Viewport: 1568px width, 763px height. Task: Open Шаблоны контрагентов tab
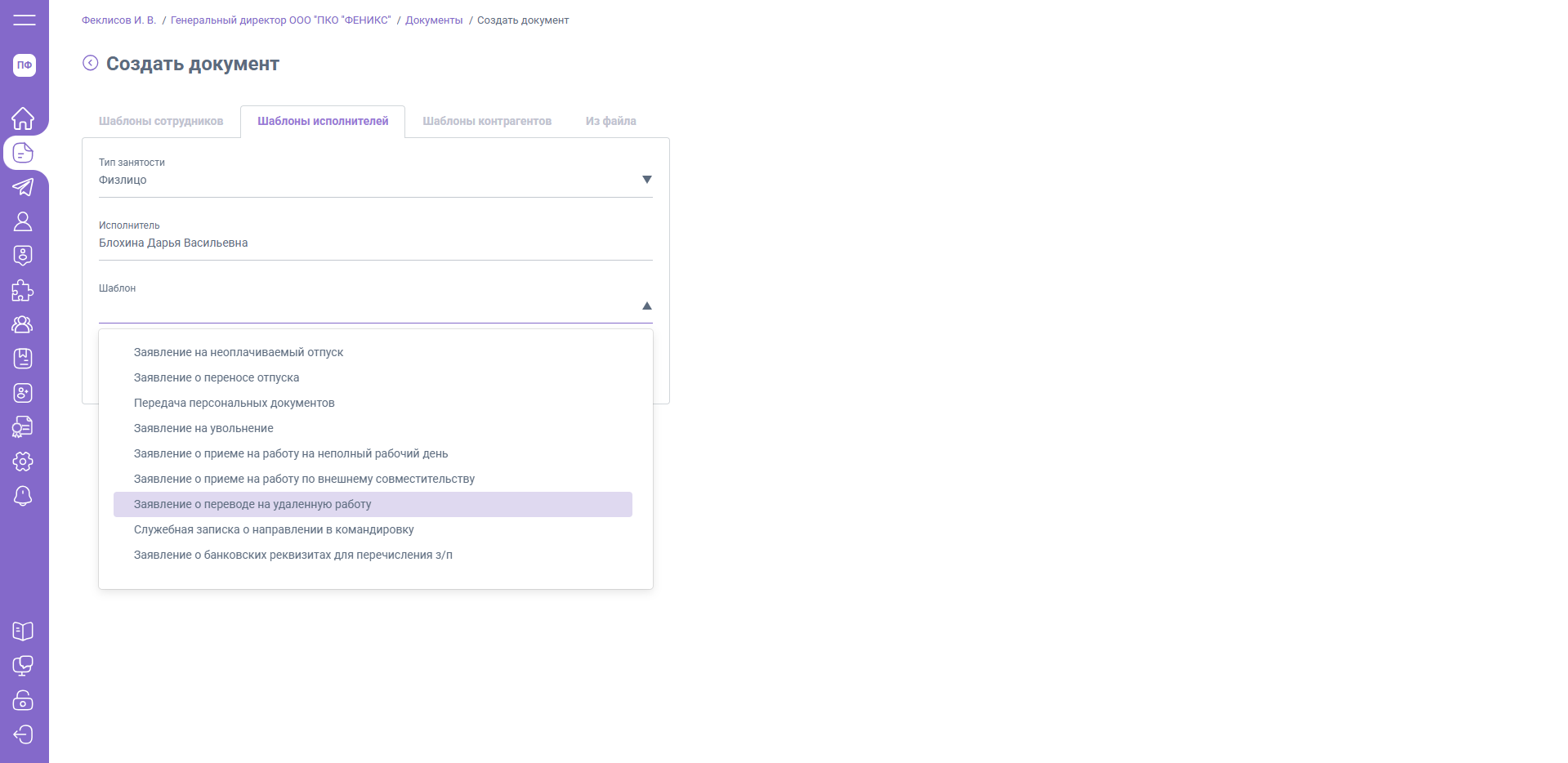point(487,121)
